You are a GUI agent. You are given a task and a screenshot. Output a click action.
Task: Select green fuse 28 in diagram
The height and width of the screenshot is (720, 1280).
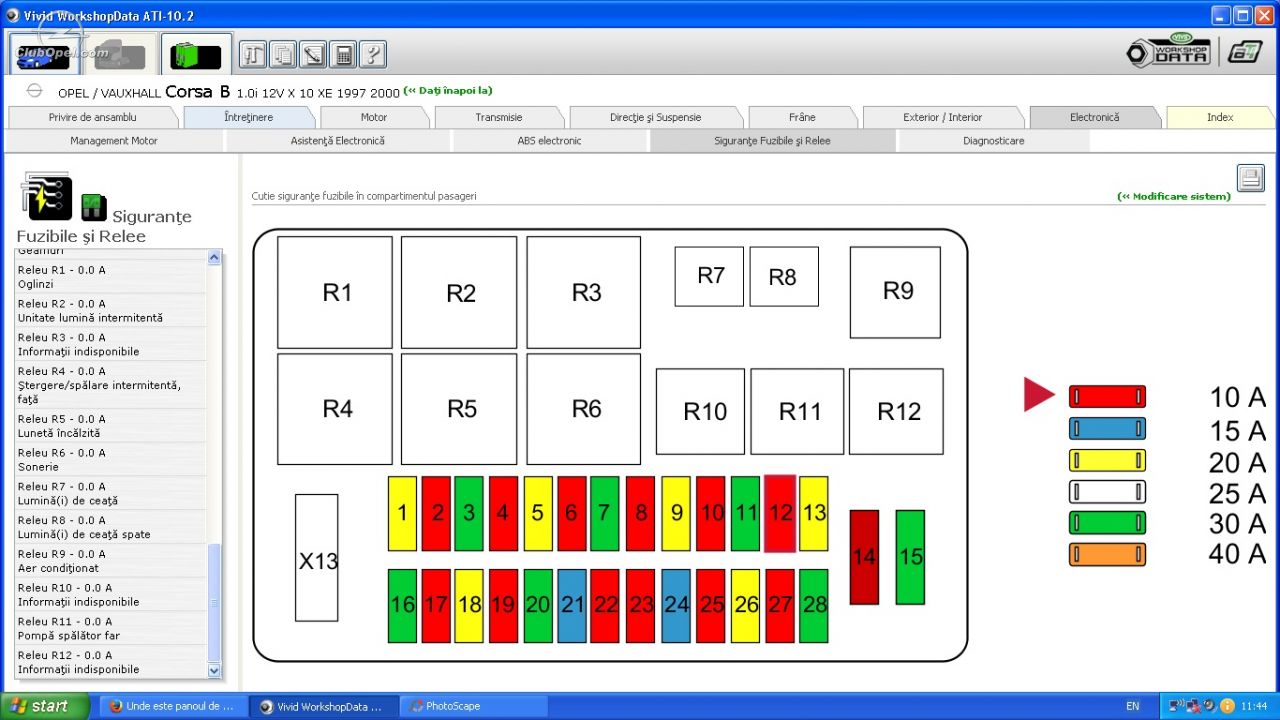(x=814, y=606)
